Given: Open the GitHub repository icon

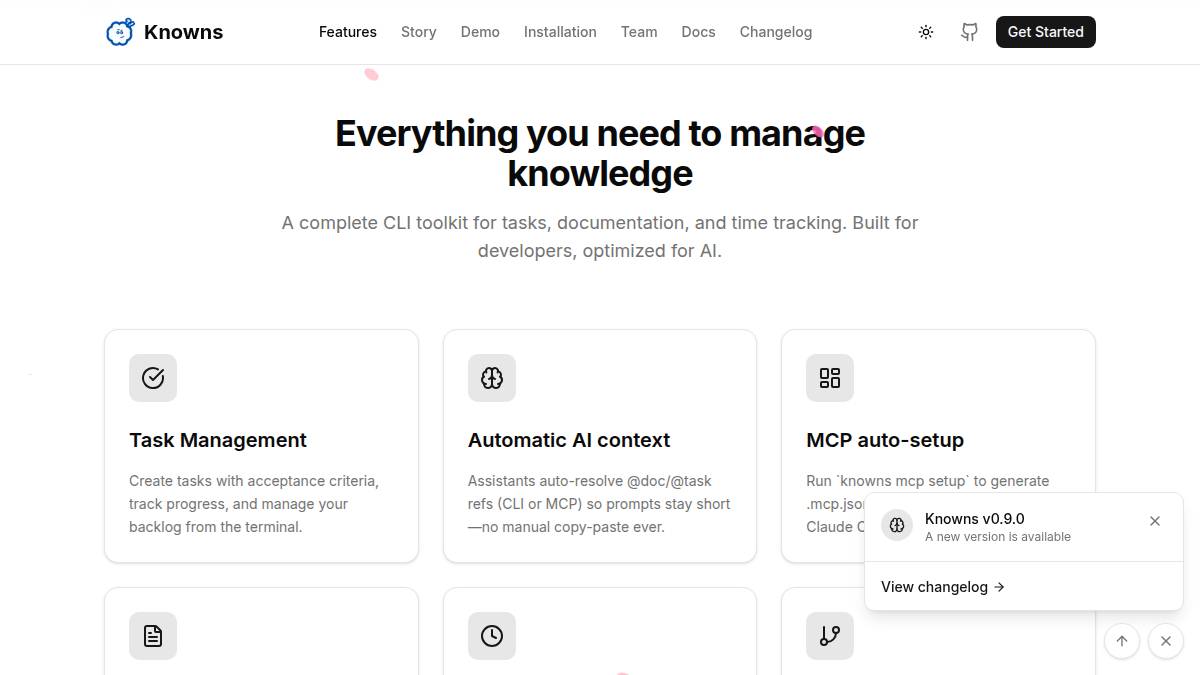Looking at the screenshot, I should (x=969, y=32).
